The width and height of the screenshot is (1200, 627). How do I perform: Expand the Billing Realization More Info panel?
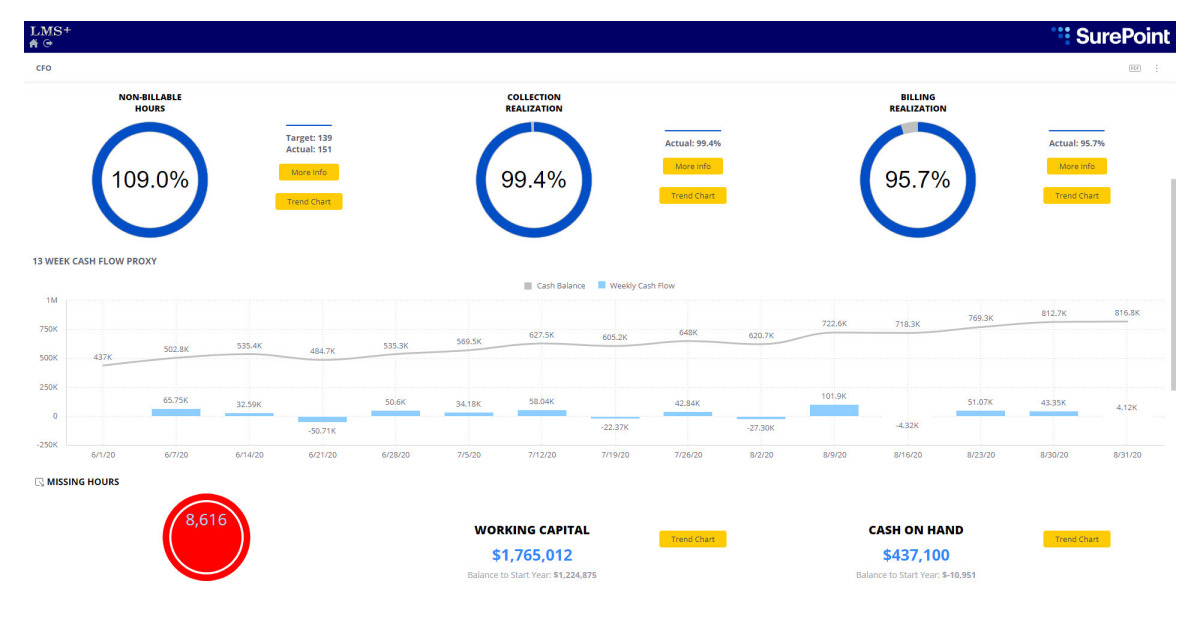tap(1076, 166)
